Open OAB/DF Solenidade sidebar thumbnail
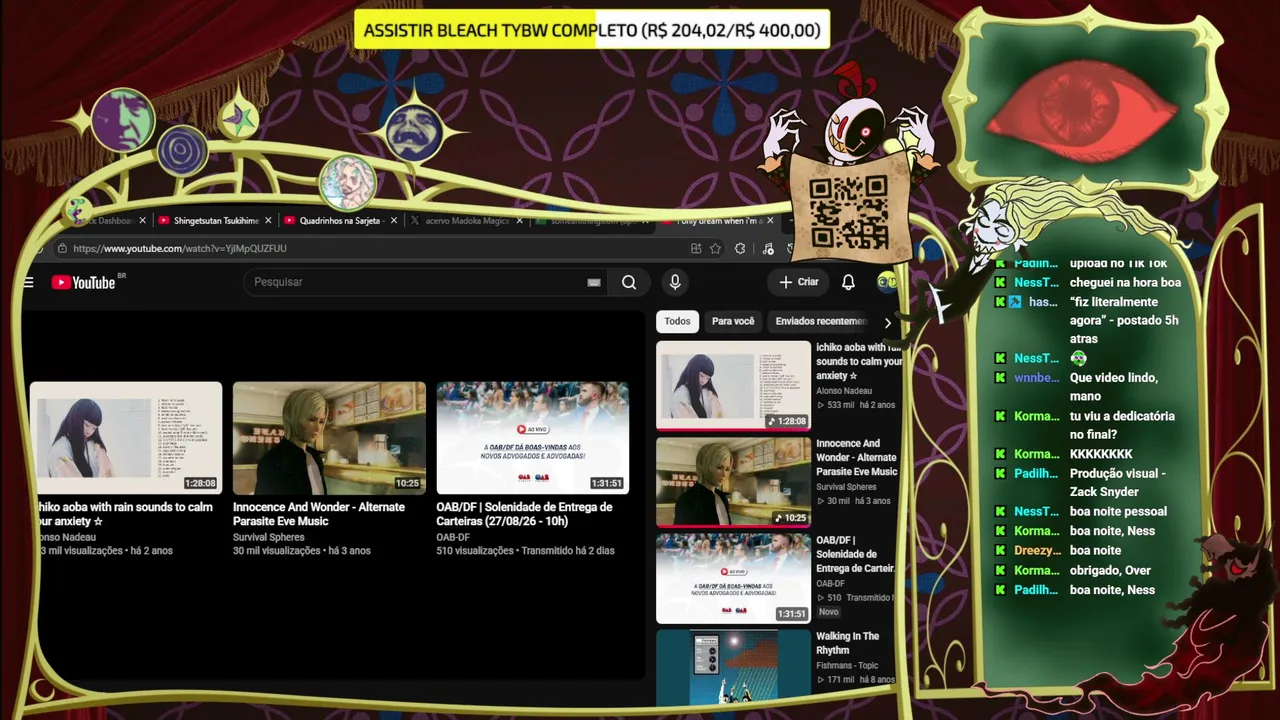 click(733, 578)
